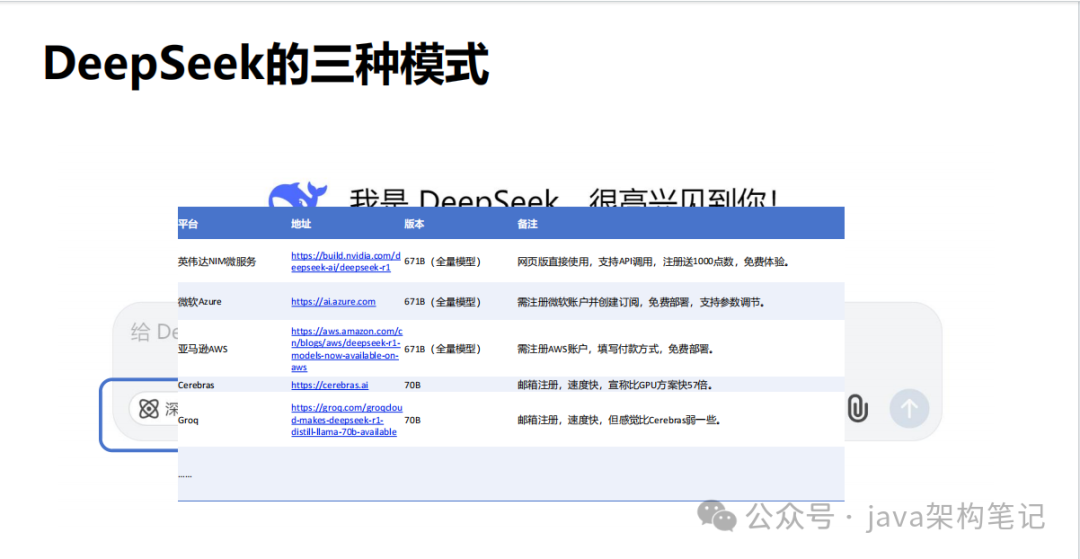Image resolution: width=1080 pixels, height=559 pixels.
Task: Click the 备注 column header
Action: [x=528, y=224]
